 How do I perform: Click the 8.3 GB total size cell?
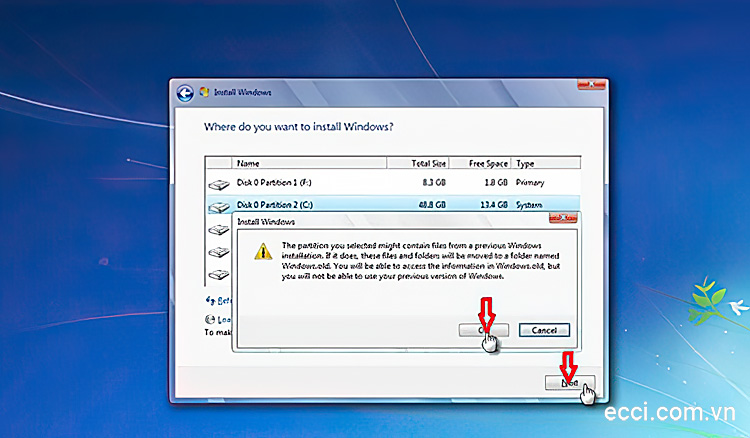(x=434, y=183)
